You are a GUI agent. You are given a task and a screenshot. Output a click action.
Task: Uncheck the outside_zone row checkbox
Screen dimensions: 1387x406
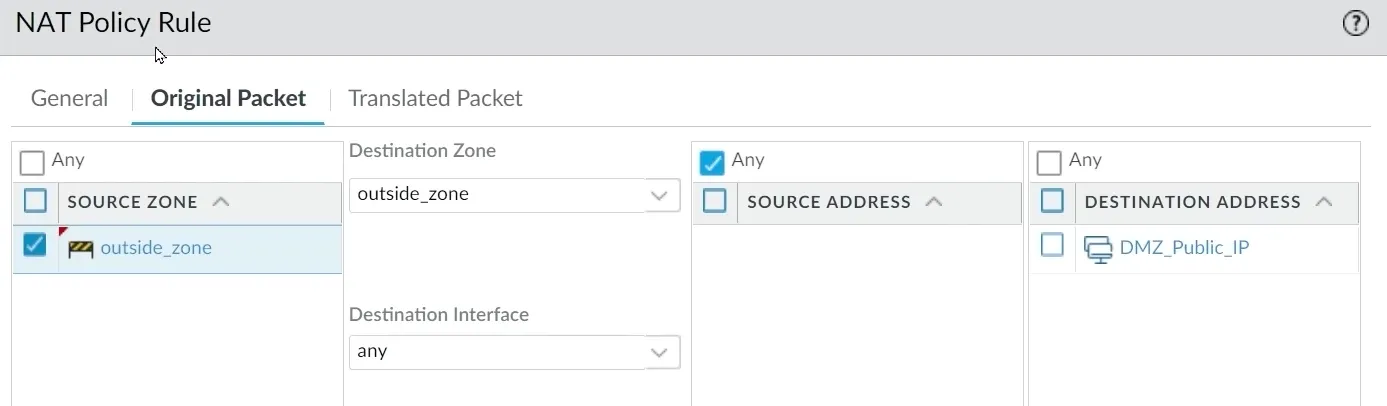pos(35,246)
